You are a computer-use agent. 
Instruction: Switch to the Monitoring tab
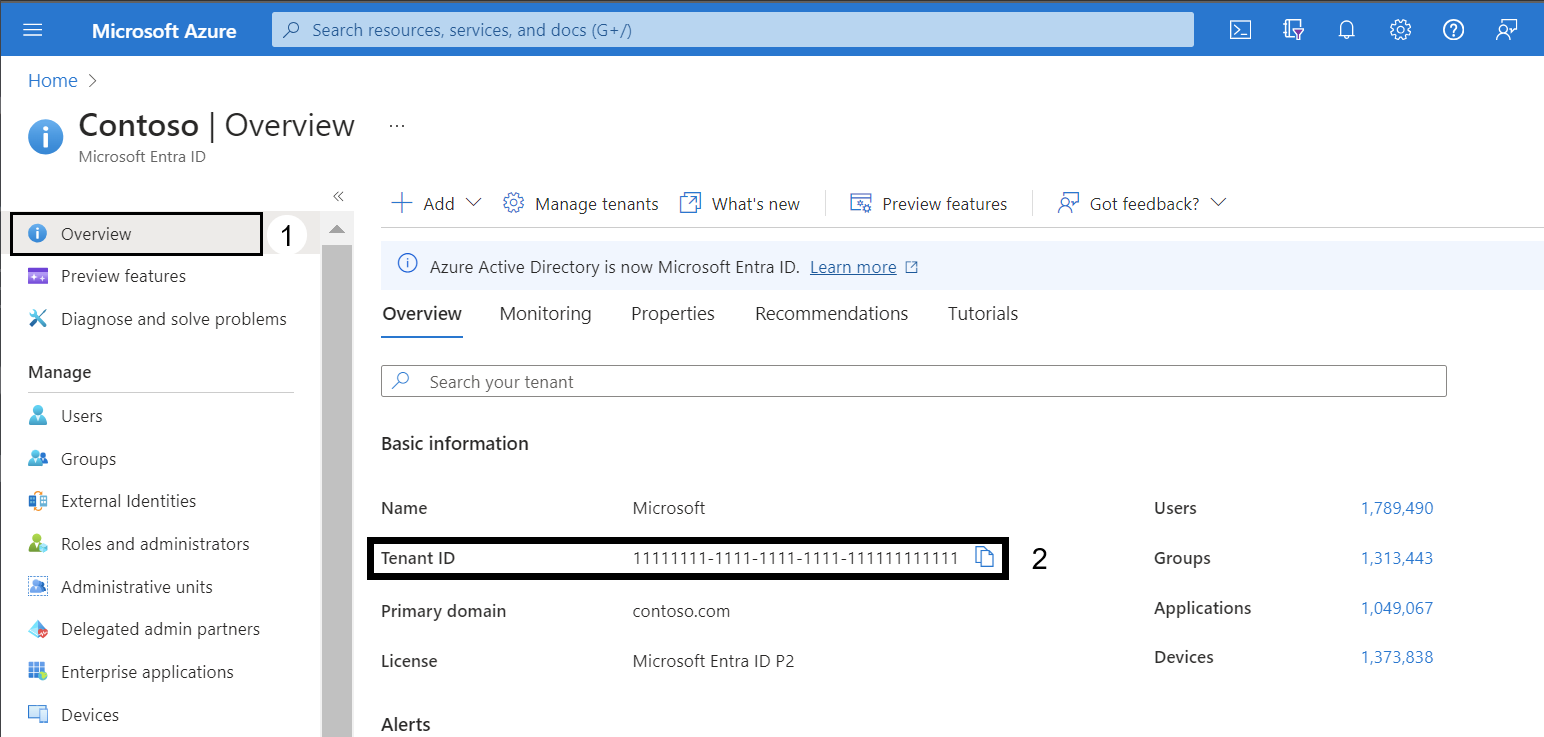pos(545,314)
